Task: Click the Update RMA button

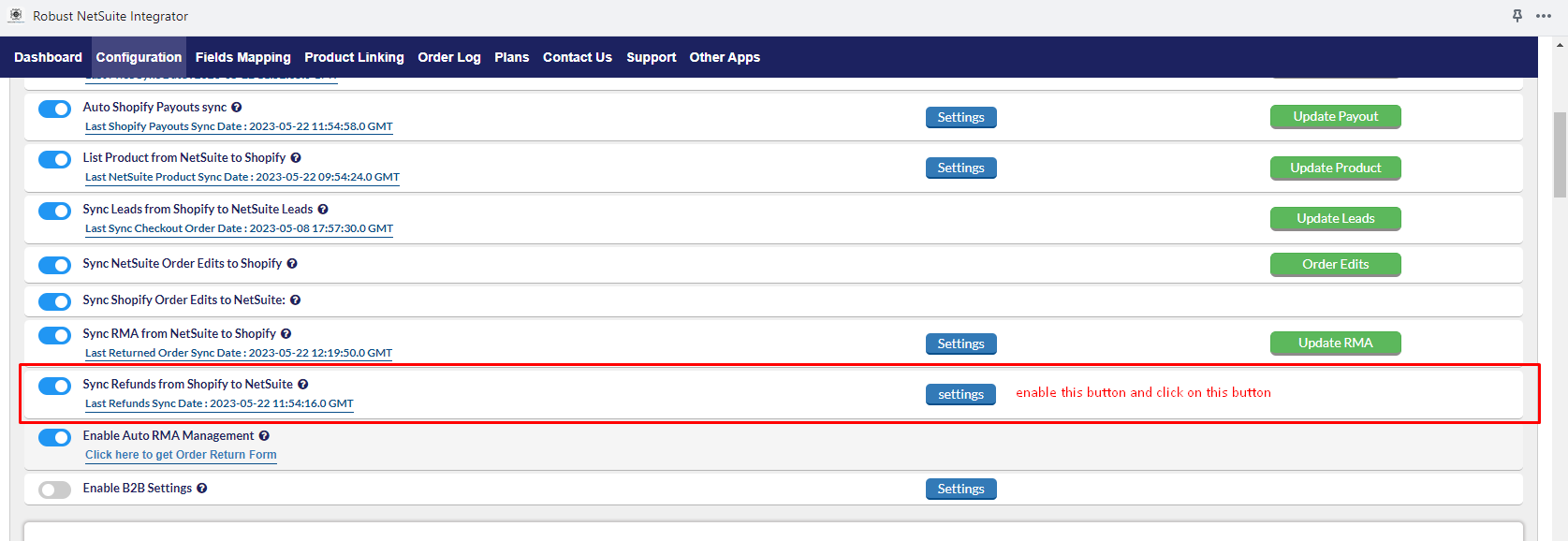Action: point(1335,343)
